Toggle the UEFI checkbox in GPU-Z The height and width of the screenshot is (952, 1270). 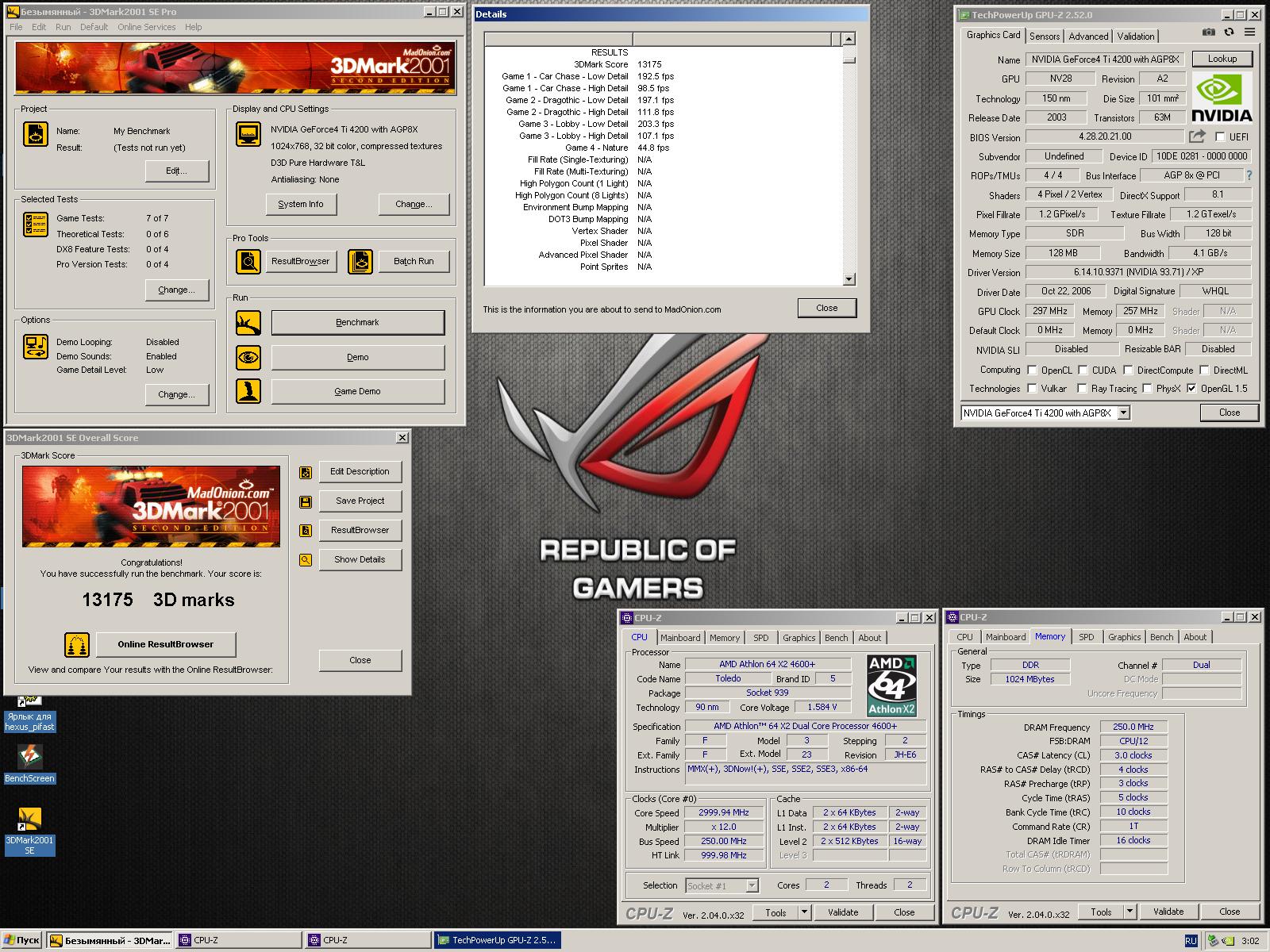click(x=1221, y=137)
